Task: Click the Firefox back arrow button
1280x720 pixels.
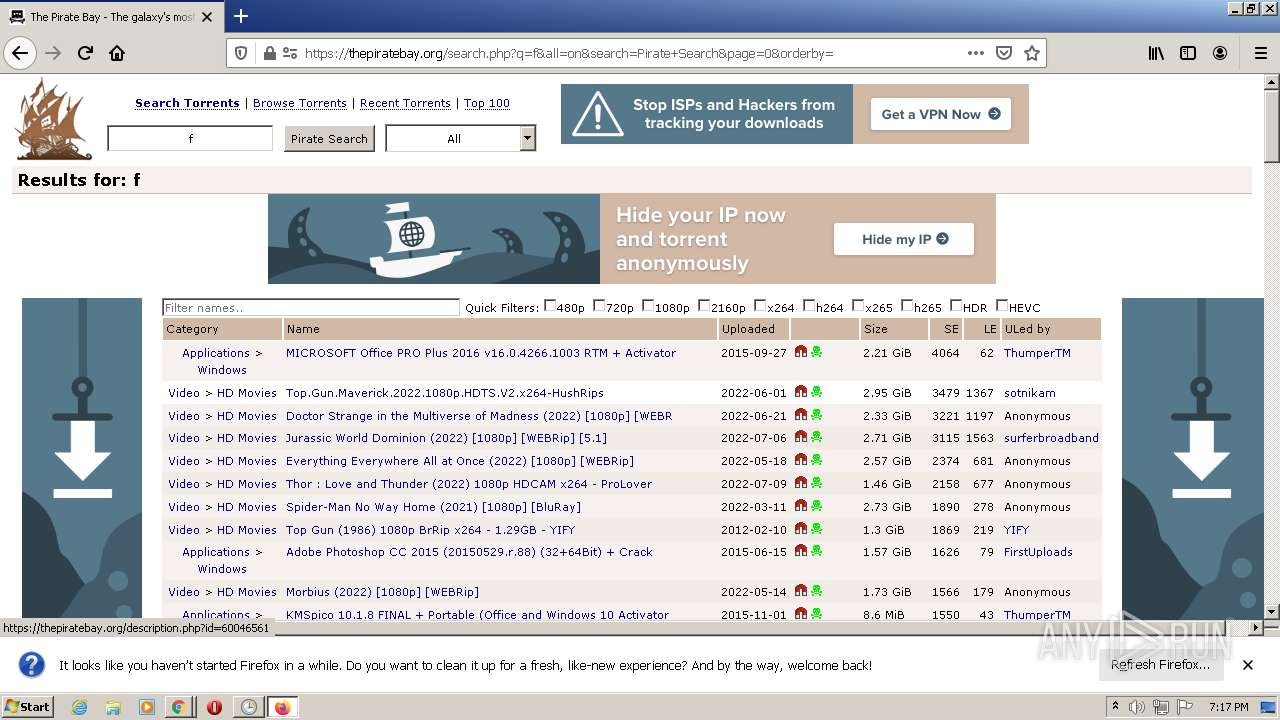Action: 20,53
